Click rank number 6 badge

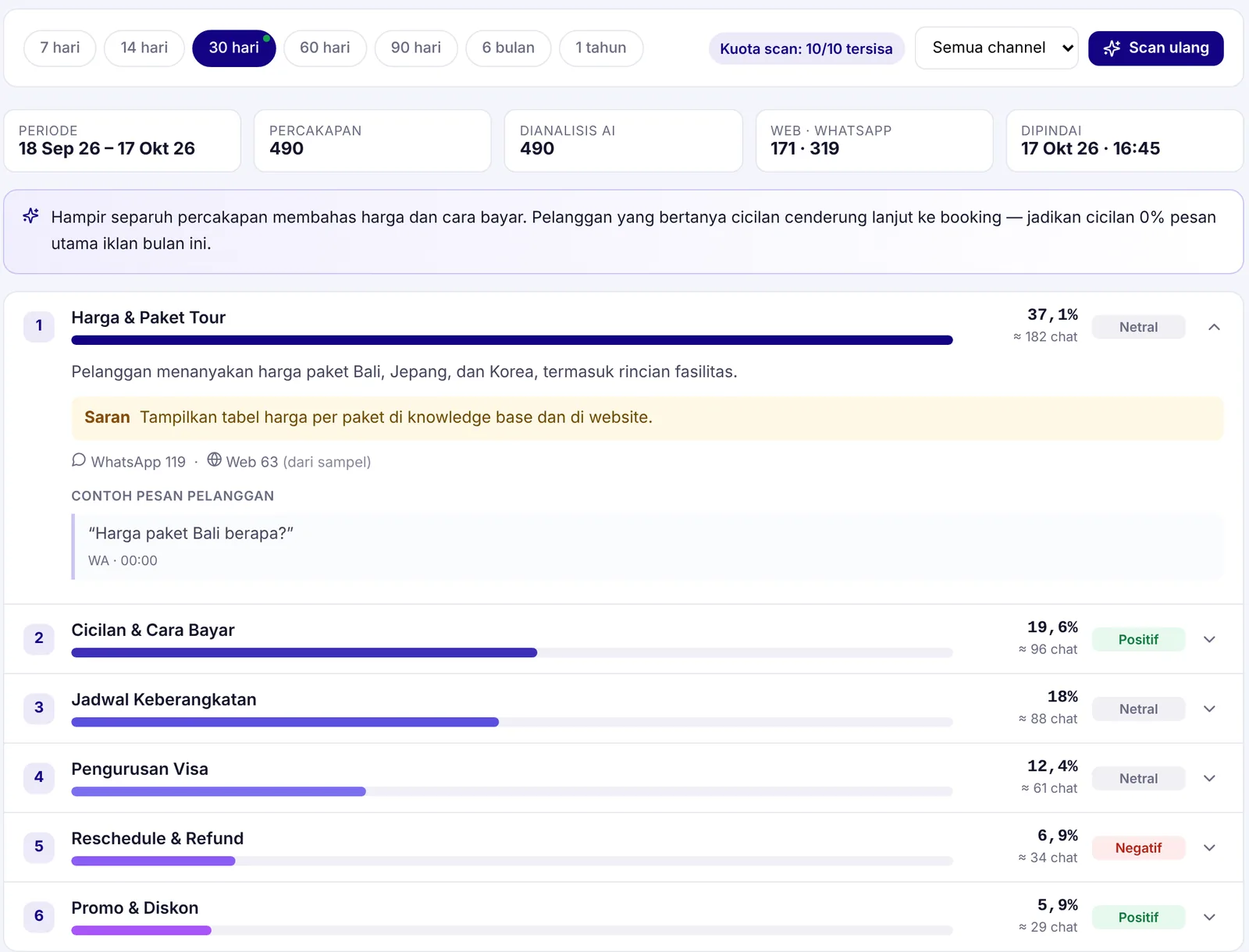(39, 916)
